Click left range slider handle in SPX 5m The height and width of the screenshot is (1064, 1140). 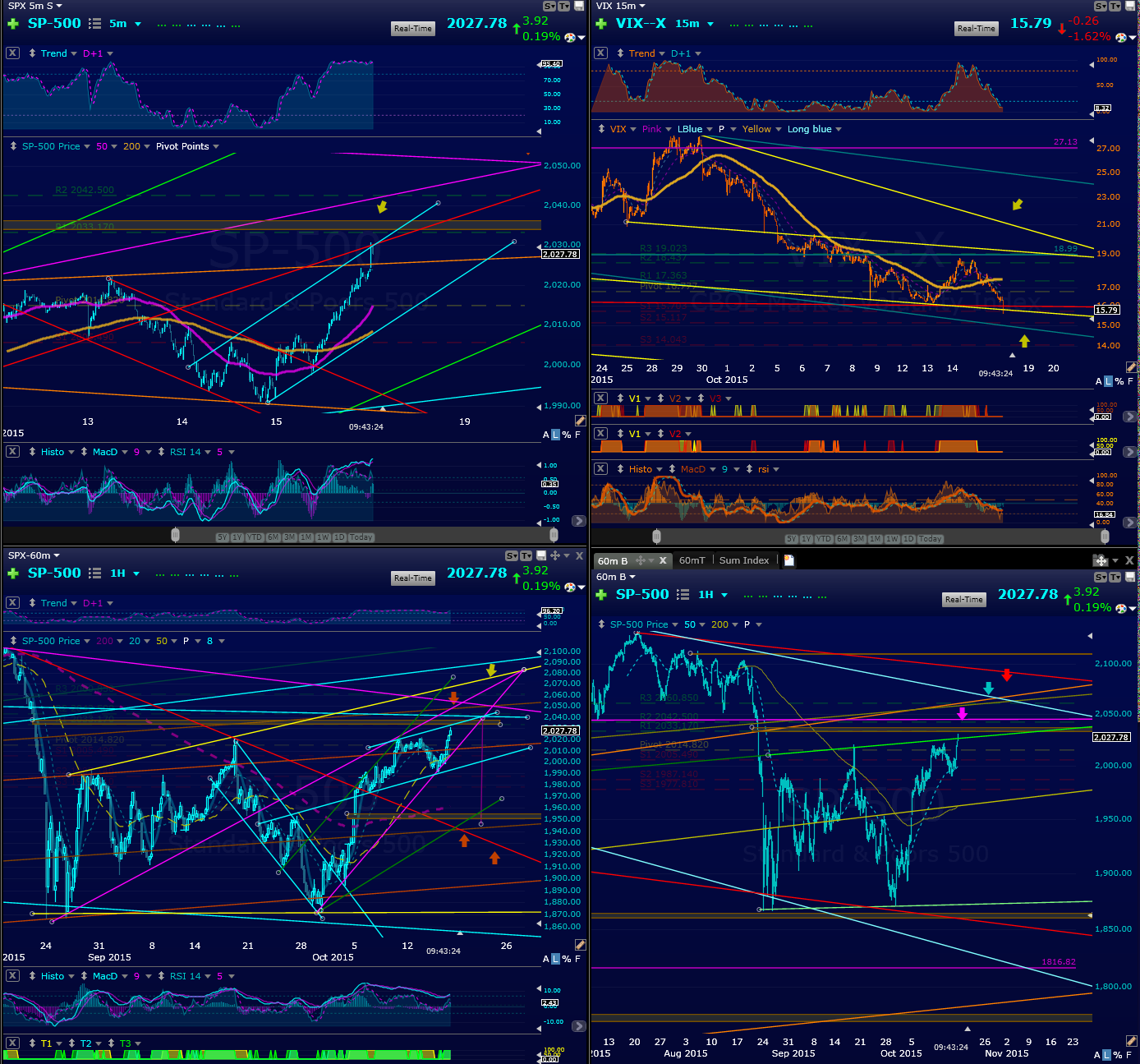[x=175, y=536]
